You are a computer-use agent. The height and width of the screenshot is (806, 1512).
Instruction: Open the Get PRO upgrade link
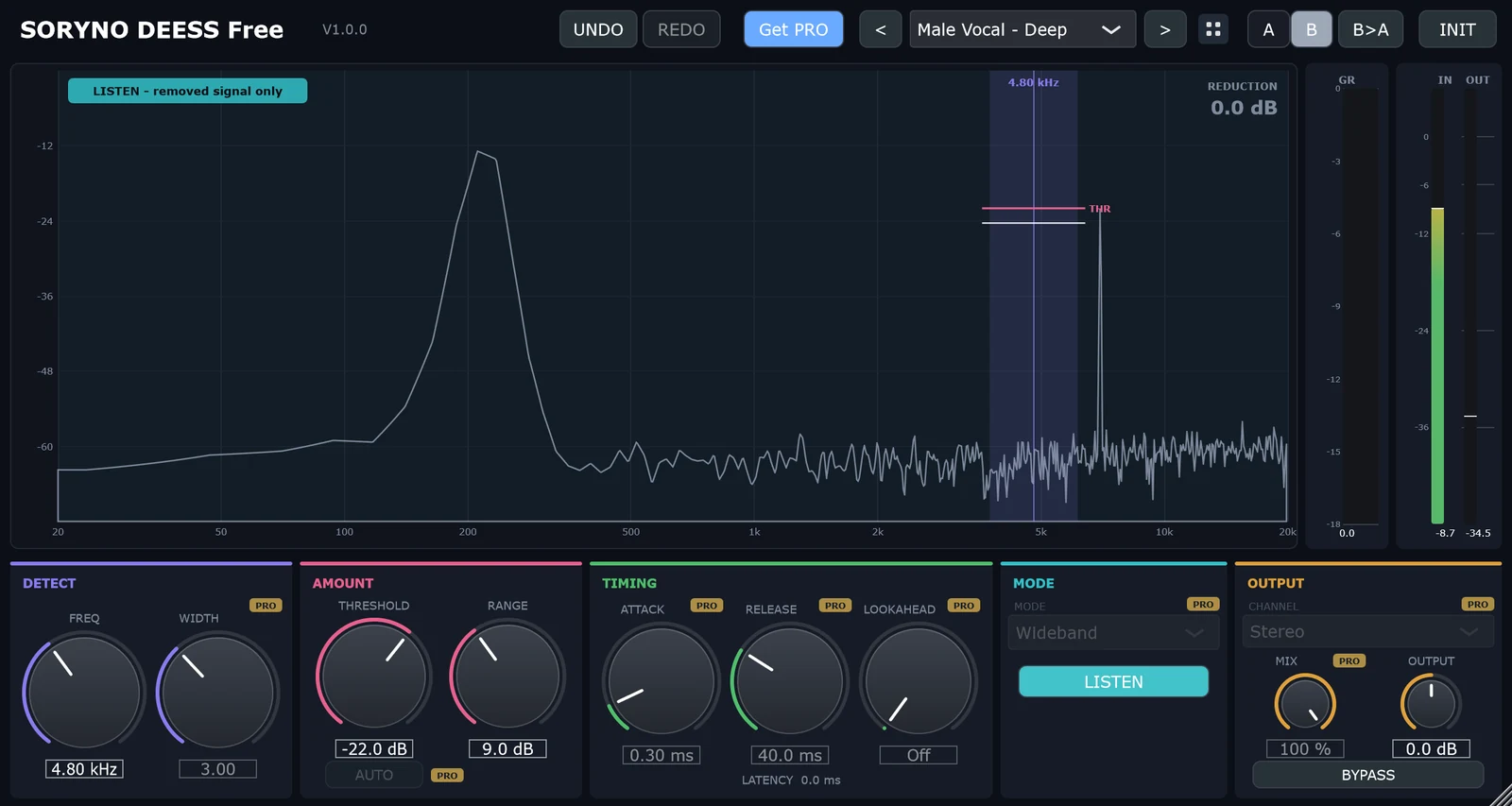pos(794,29)
